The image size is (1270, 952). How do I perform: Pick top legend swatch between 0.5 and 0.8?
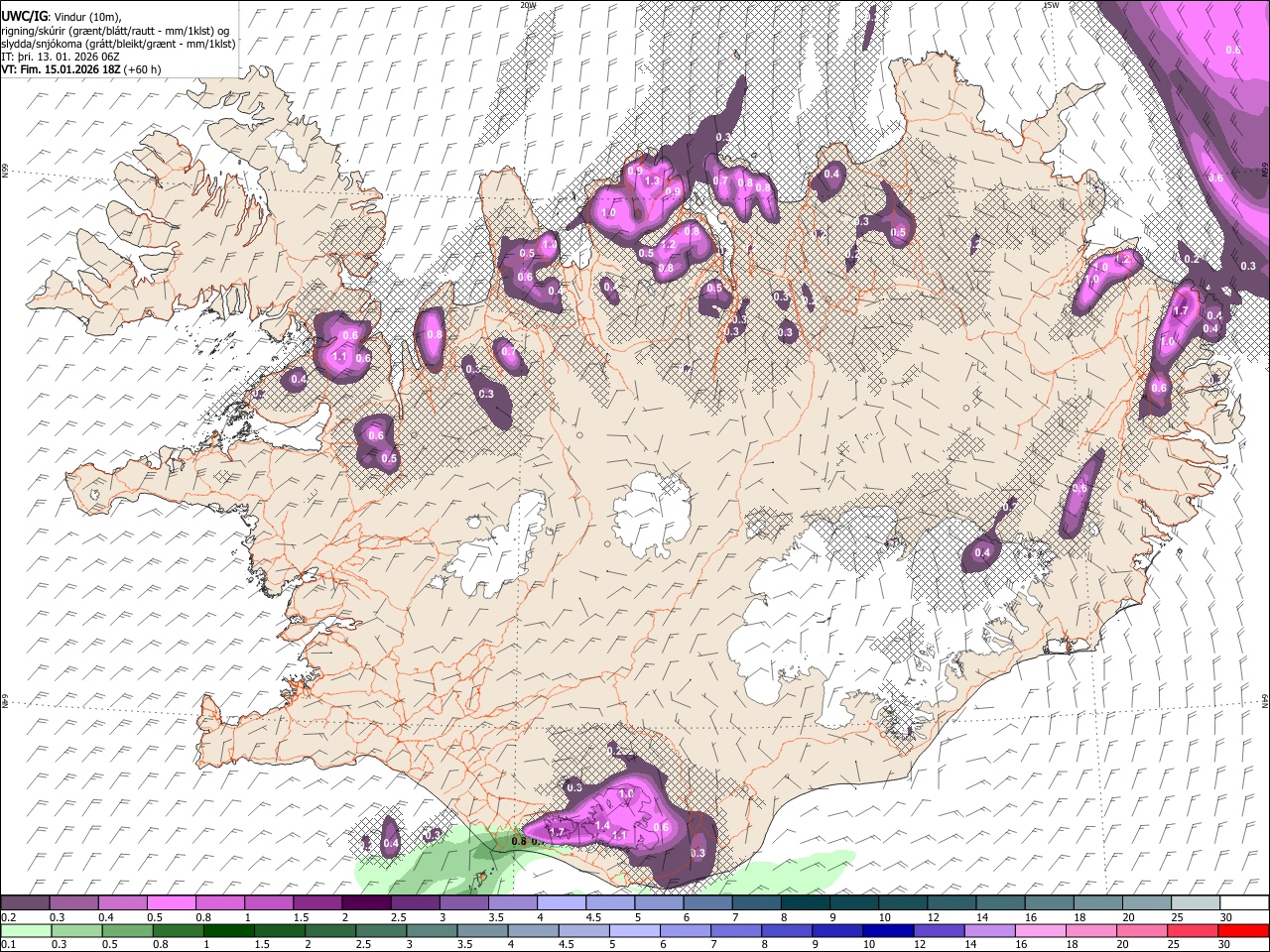[171, 903]
